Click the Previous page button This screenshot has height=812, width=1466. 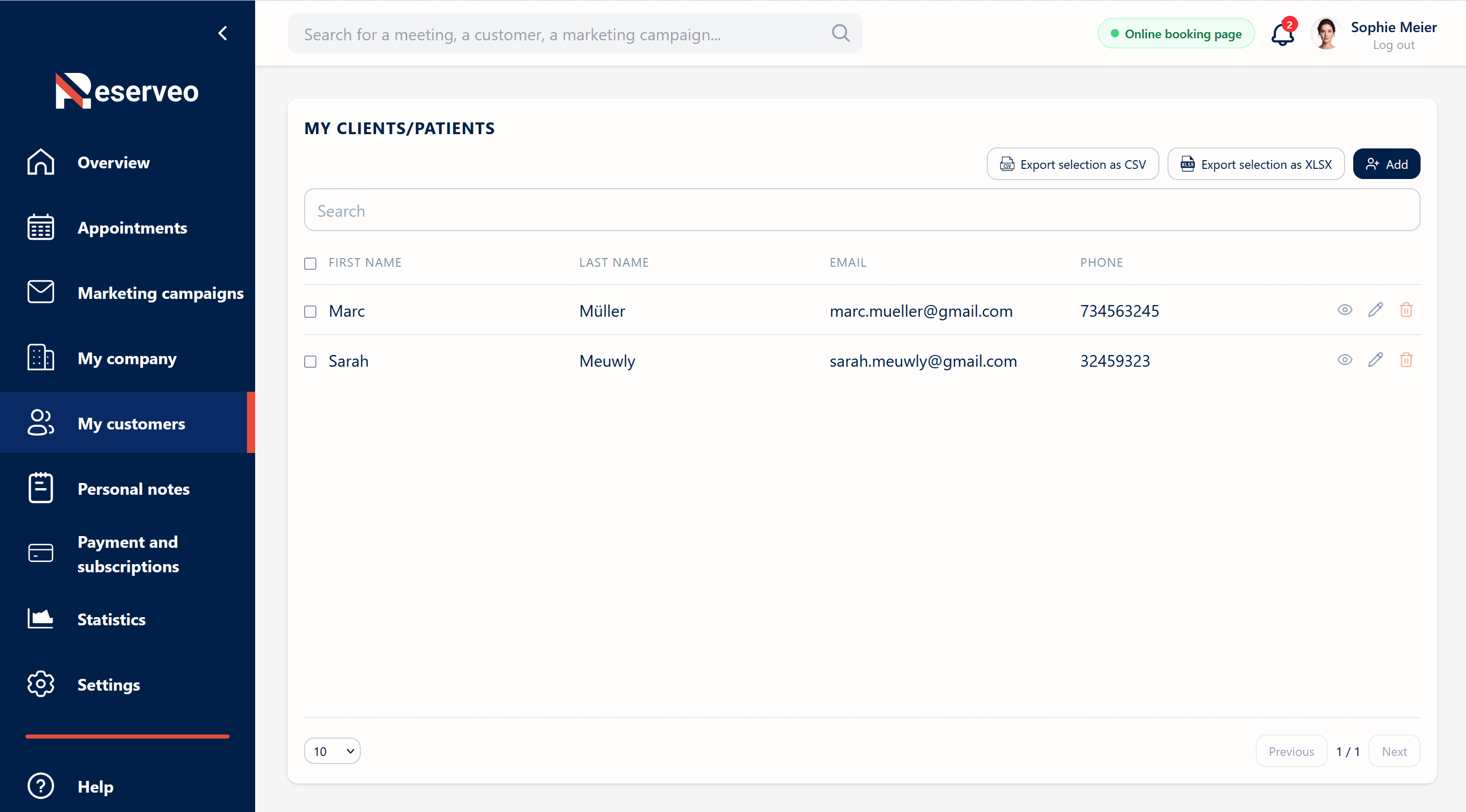1291,751
